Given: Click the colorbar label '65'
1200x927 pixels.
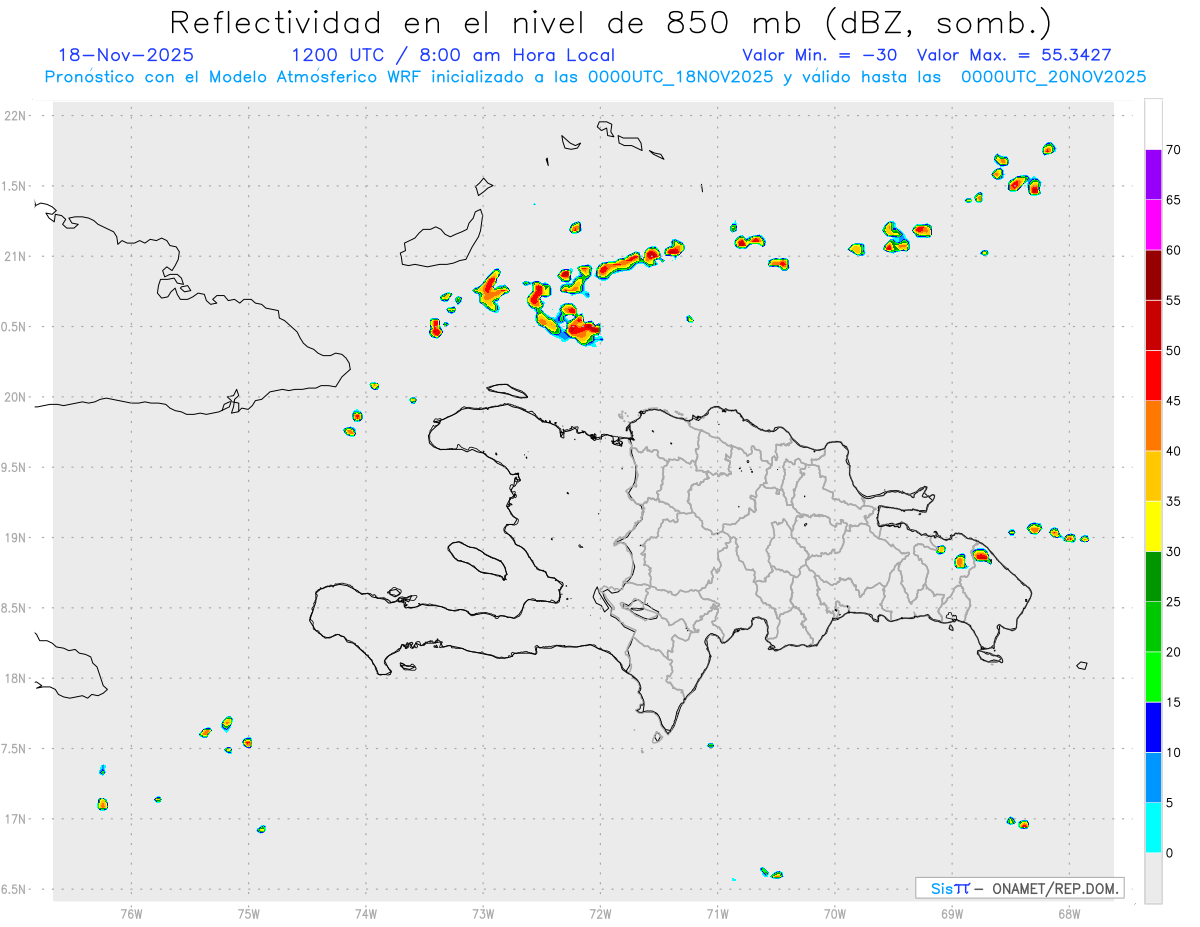Looking at the screenshot, I should (1173, 200).
